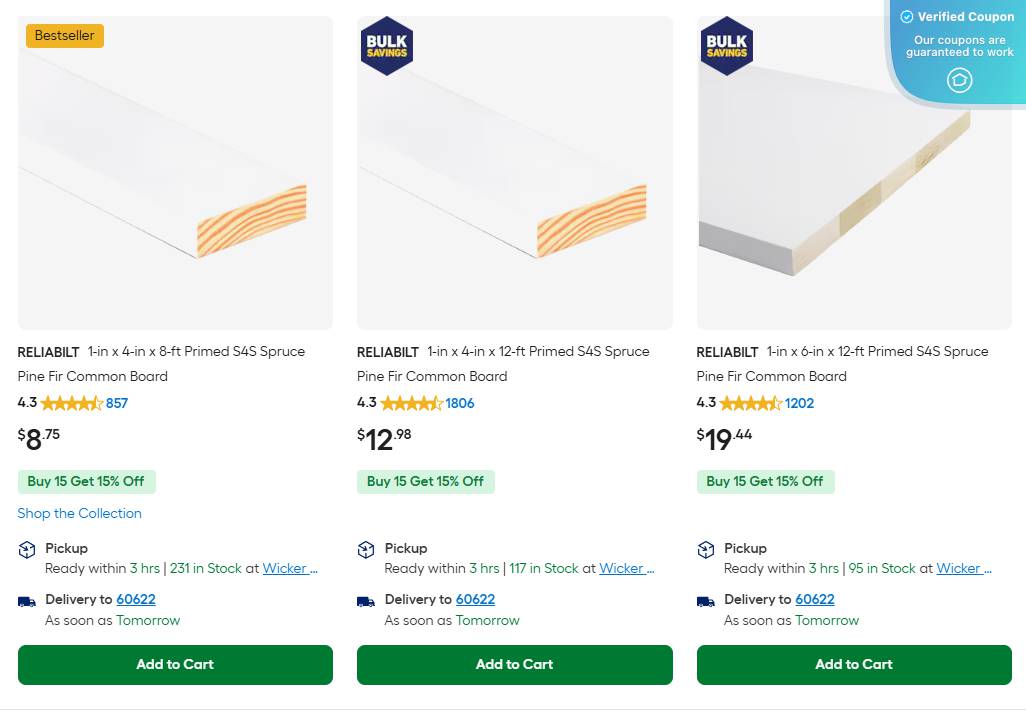Click the 60622 delivery zip code link

[136, 599]
